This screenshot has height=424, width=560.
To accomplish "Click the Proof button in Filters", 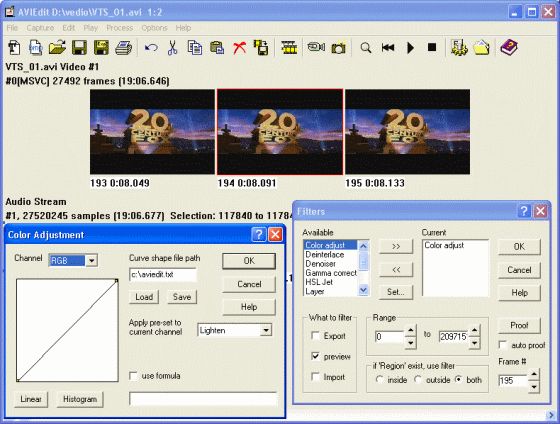I will (x=519, y=325).
